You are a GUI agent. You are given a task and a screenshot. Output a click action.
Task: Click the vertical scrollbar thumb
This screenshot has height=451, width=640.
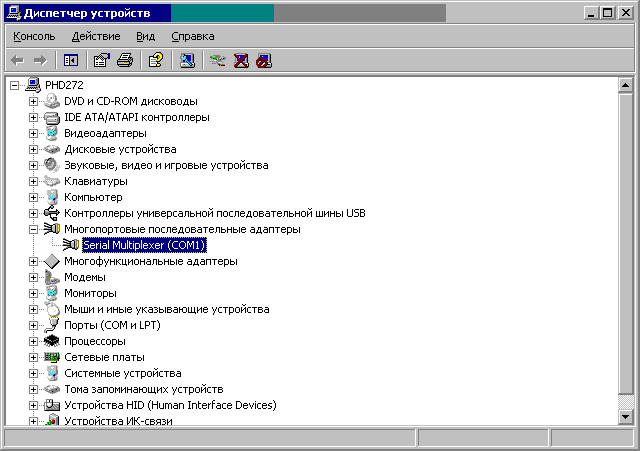click(625, 243)
